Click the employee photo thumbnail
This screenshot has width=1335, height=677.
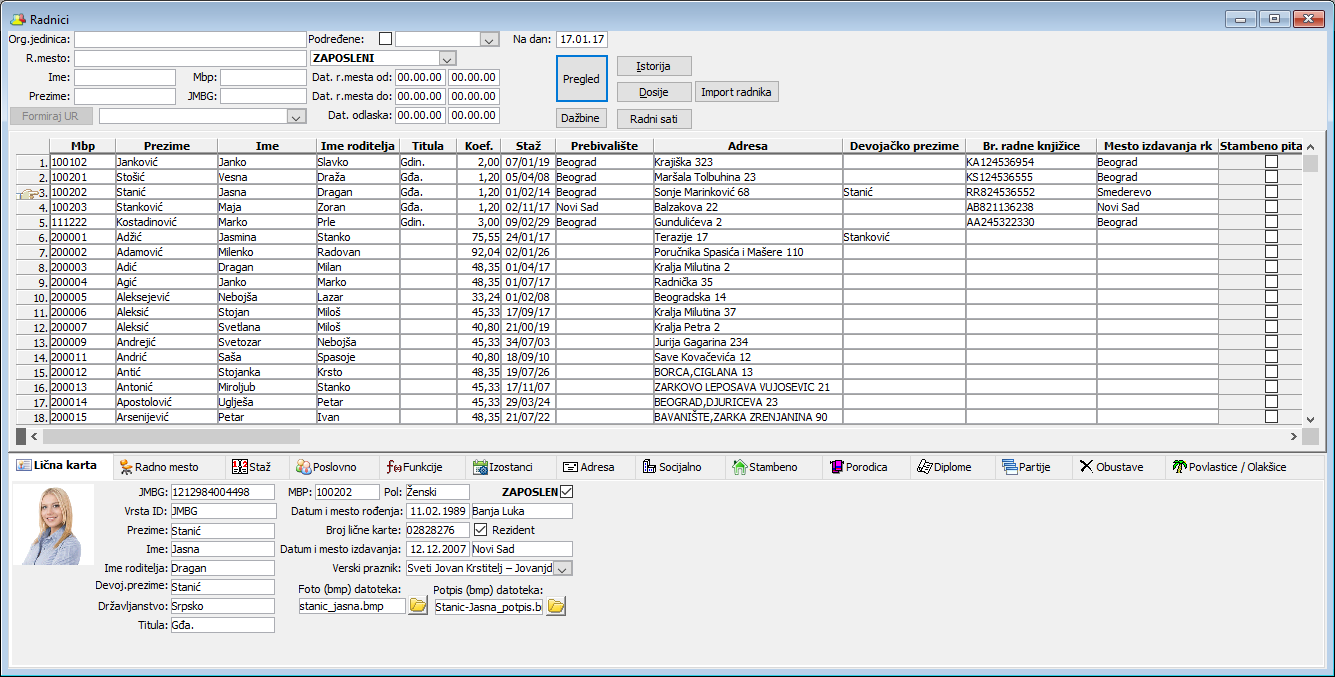tap(53, 525)
